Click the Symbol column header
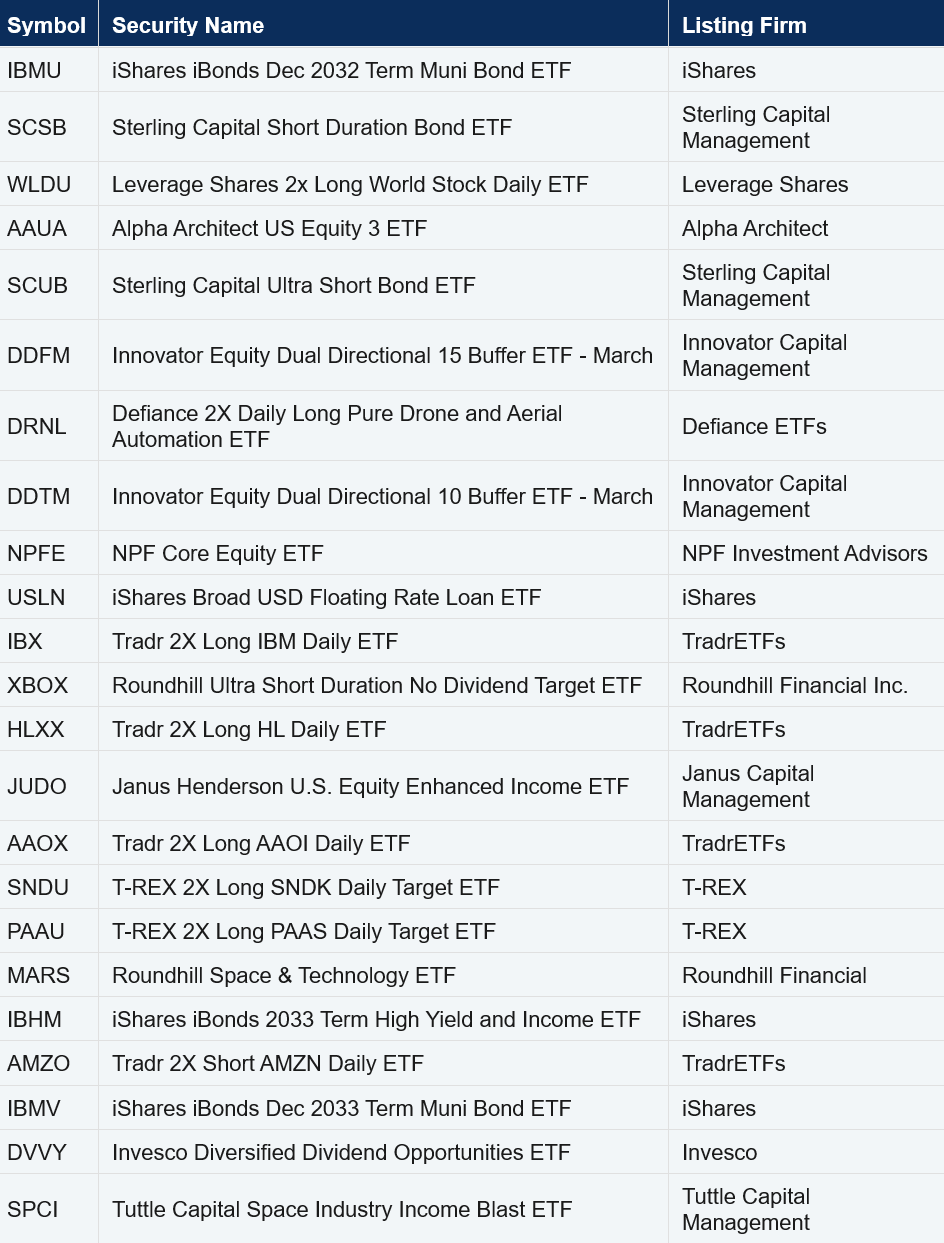Screen dimensions: 944x1243 (46, 26)
